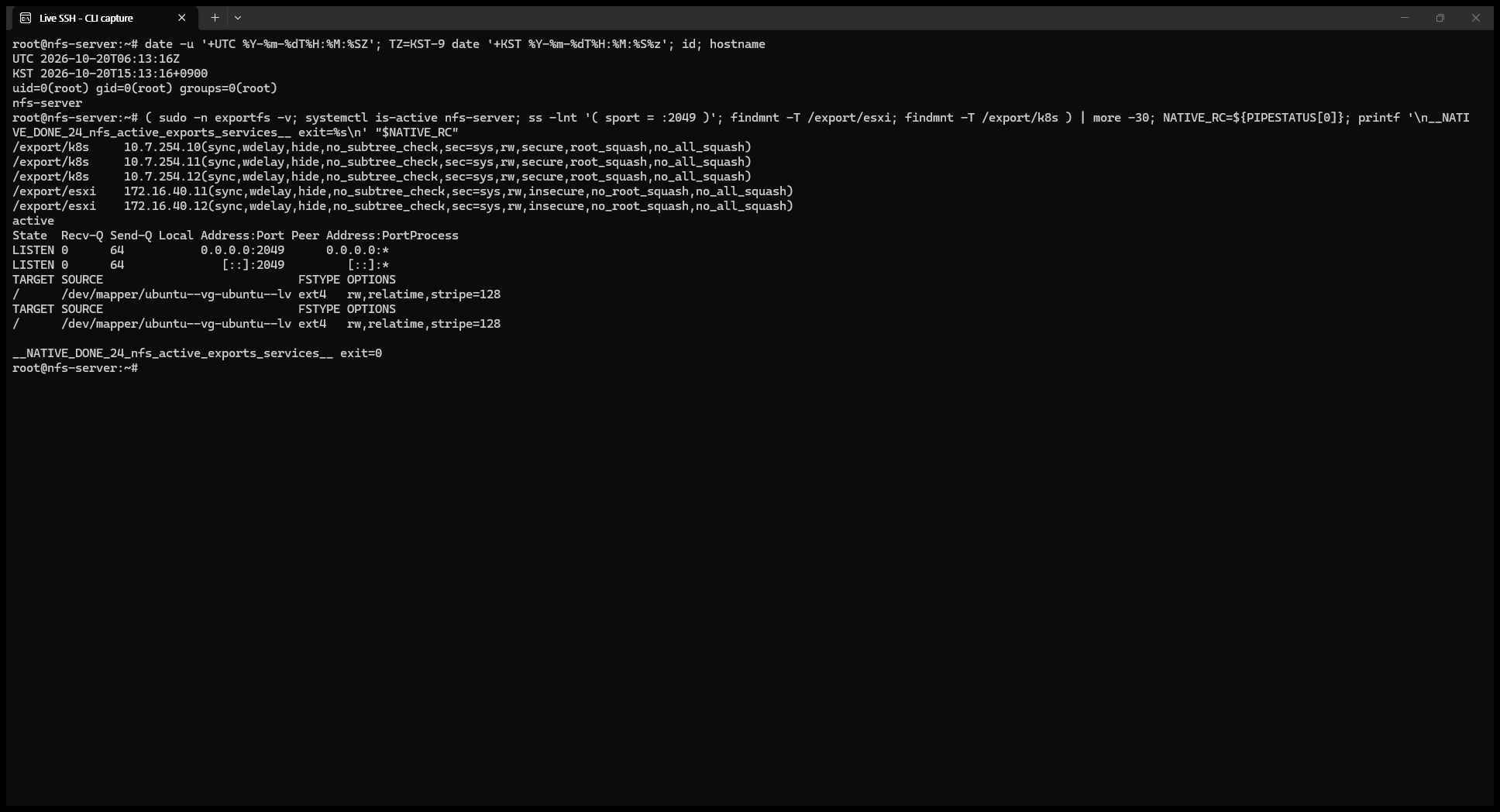This screenshot has height=812, width=1500.
Task: Click the first TARGET SOURCE FSTYPE OPTIONS header
Action: point(205,280)
